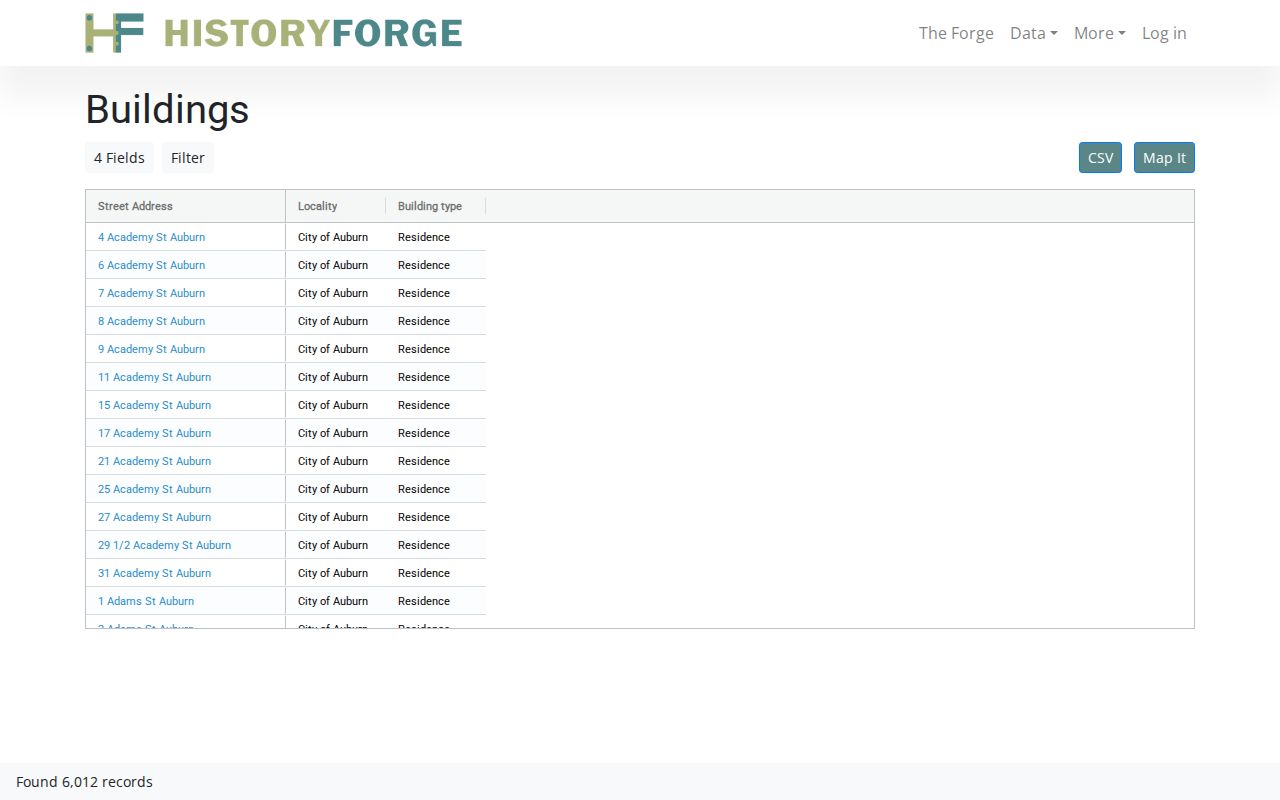Expand the Data dropdown menu
Screen dimensions: 1280x800
click(x=1033, y=33)
